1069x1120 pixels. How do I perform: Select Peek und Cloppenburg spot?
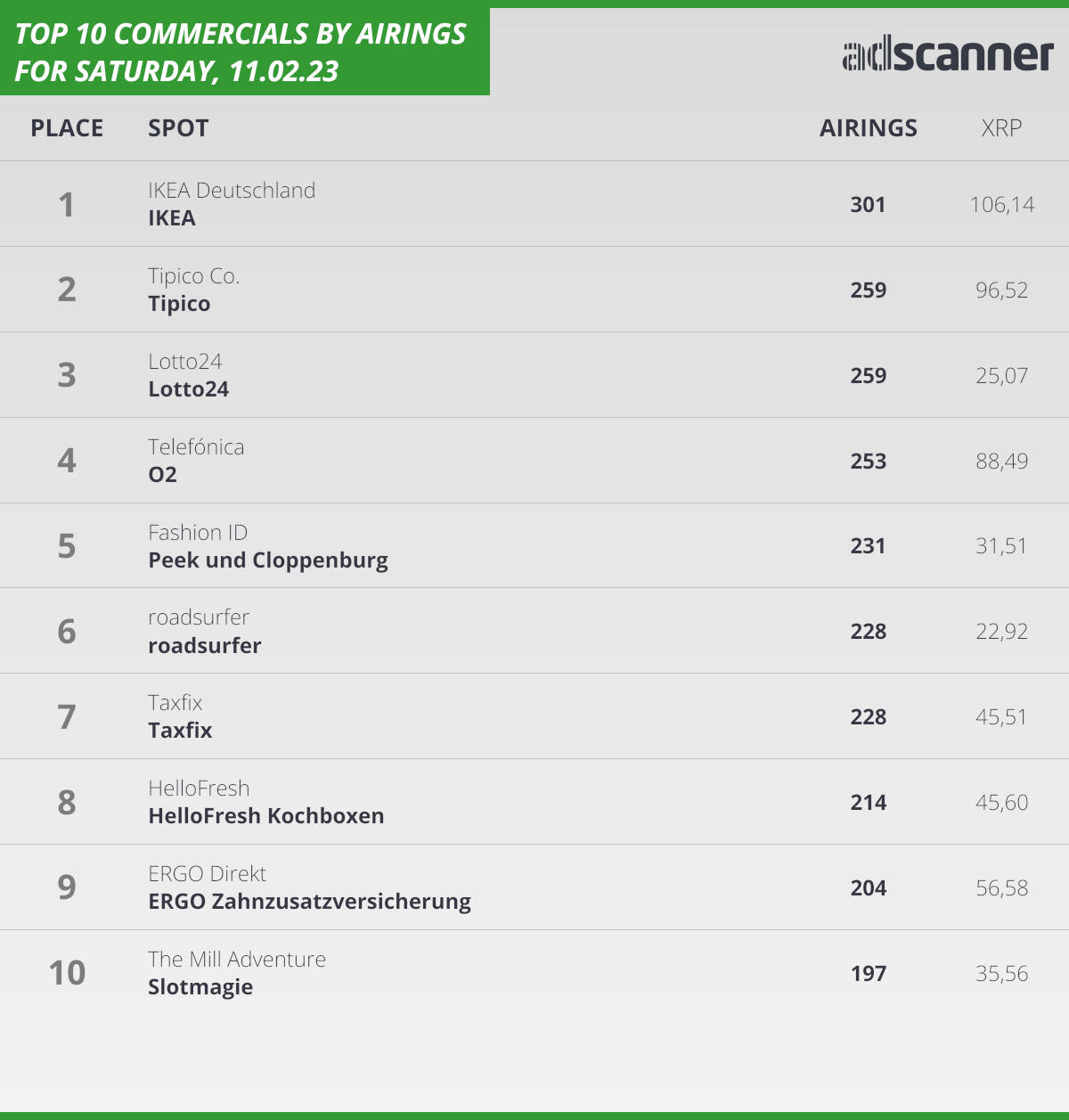coord(268,560)
